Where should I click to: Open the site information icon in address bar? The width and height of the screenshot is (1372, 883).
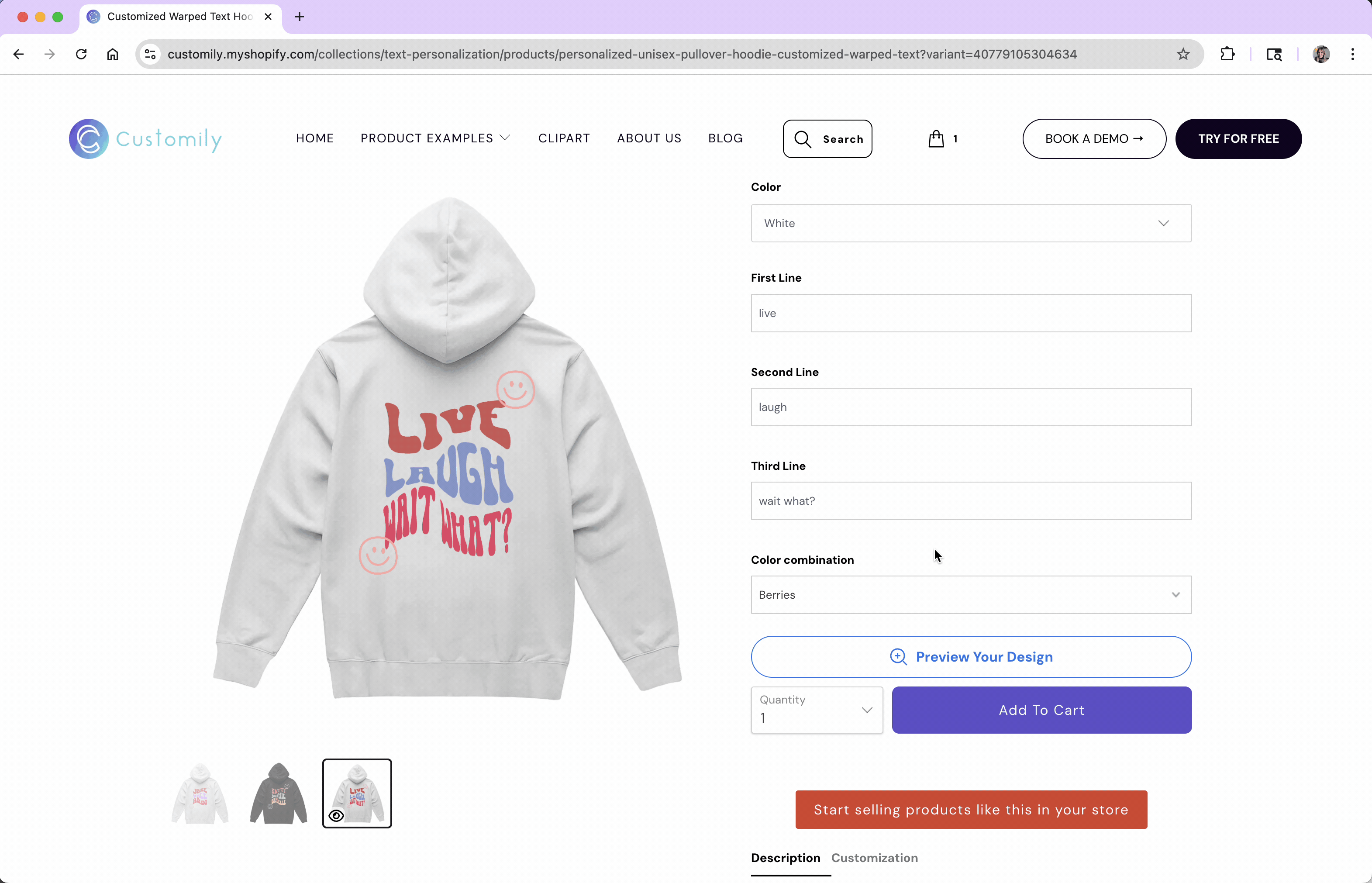pyautogui.click(x=150, y=54)
